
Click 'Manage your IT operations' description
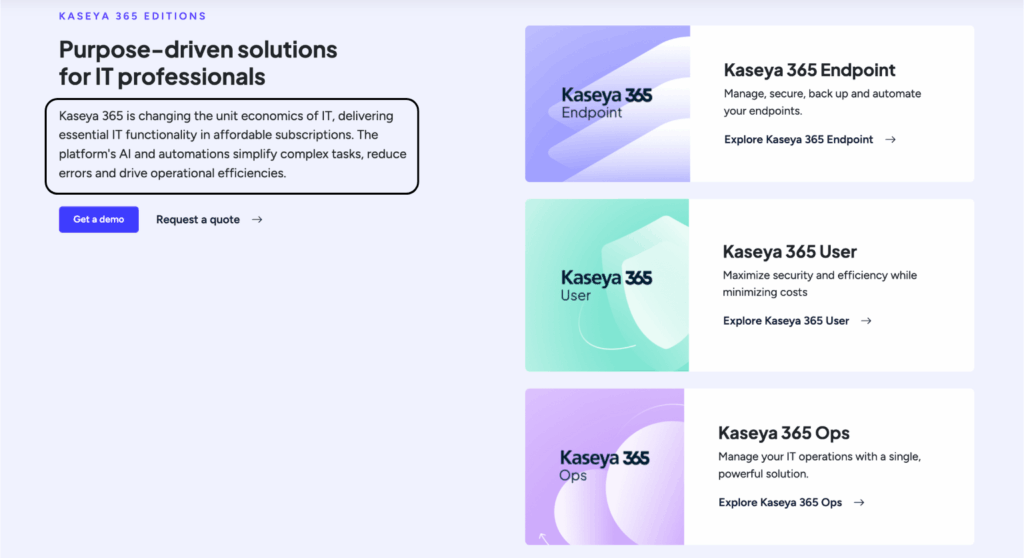click(820, 465)
